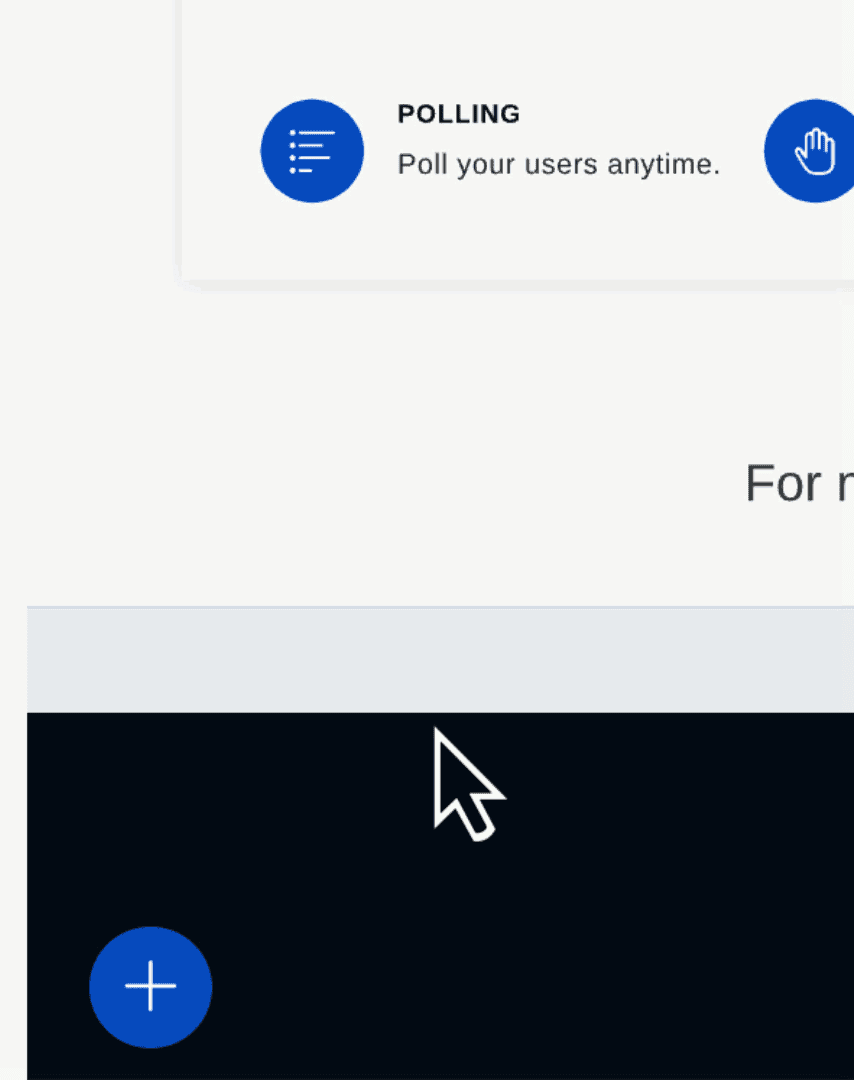Click the word "Poll" starting the description
Screen dimensions: 854x1080
click(422, 165)
